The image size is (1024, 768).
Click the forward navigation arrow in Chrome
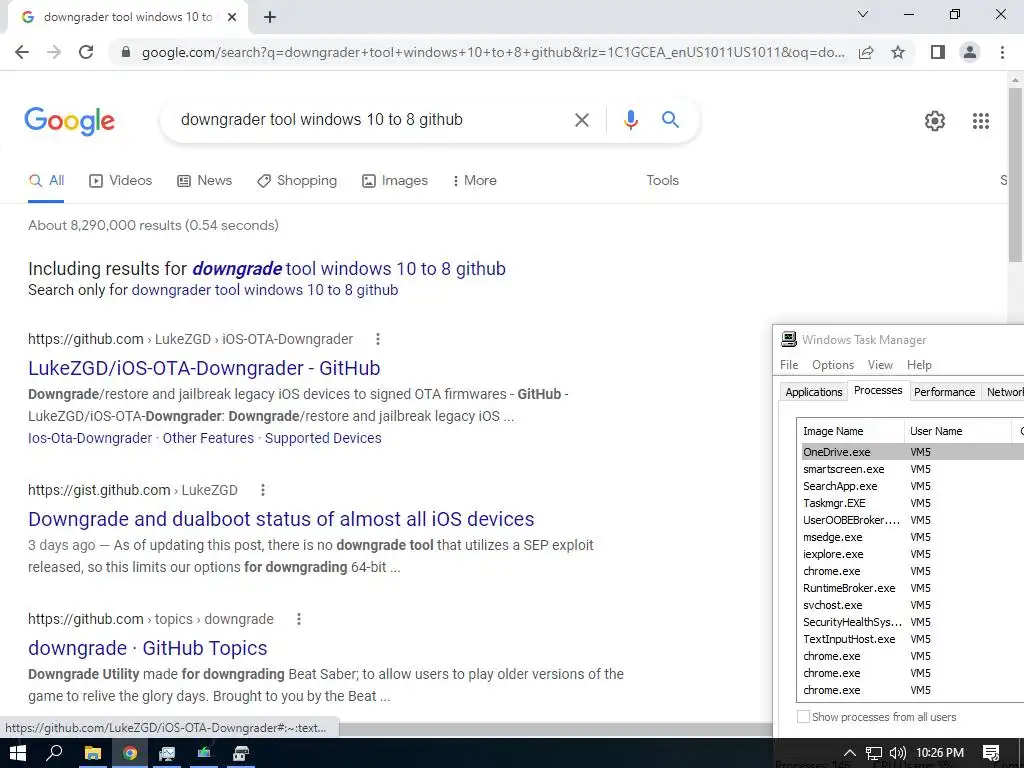[x=54, y=52]
